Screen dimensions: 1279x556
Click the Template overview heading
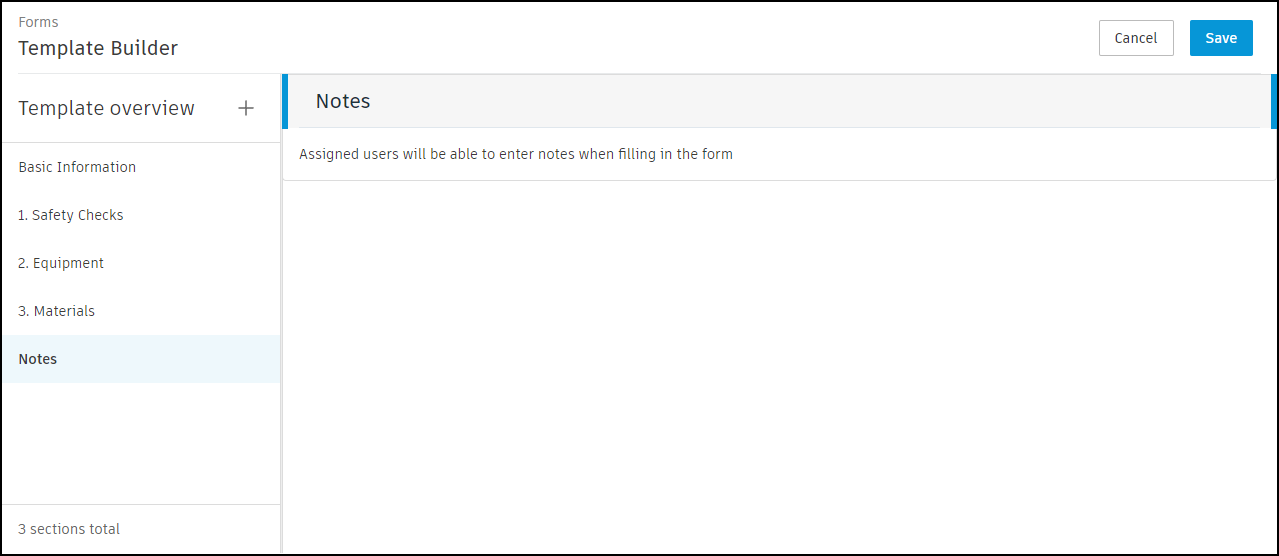107,108
